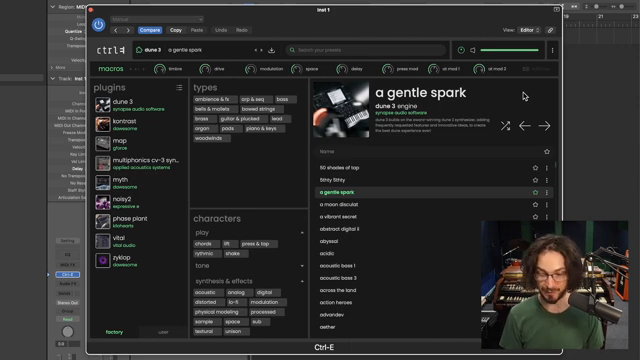640x360 pixels.
Task: Filter by arp & seq type
Action: 256,99
